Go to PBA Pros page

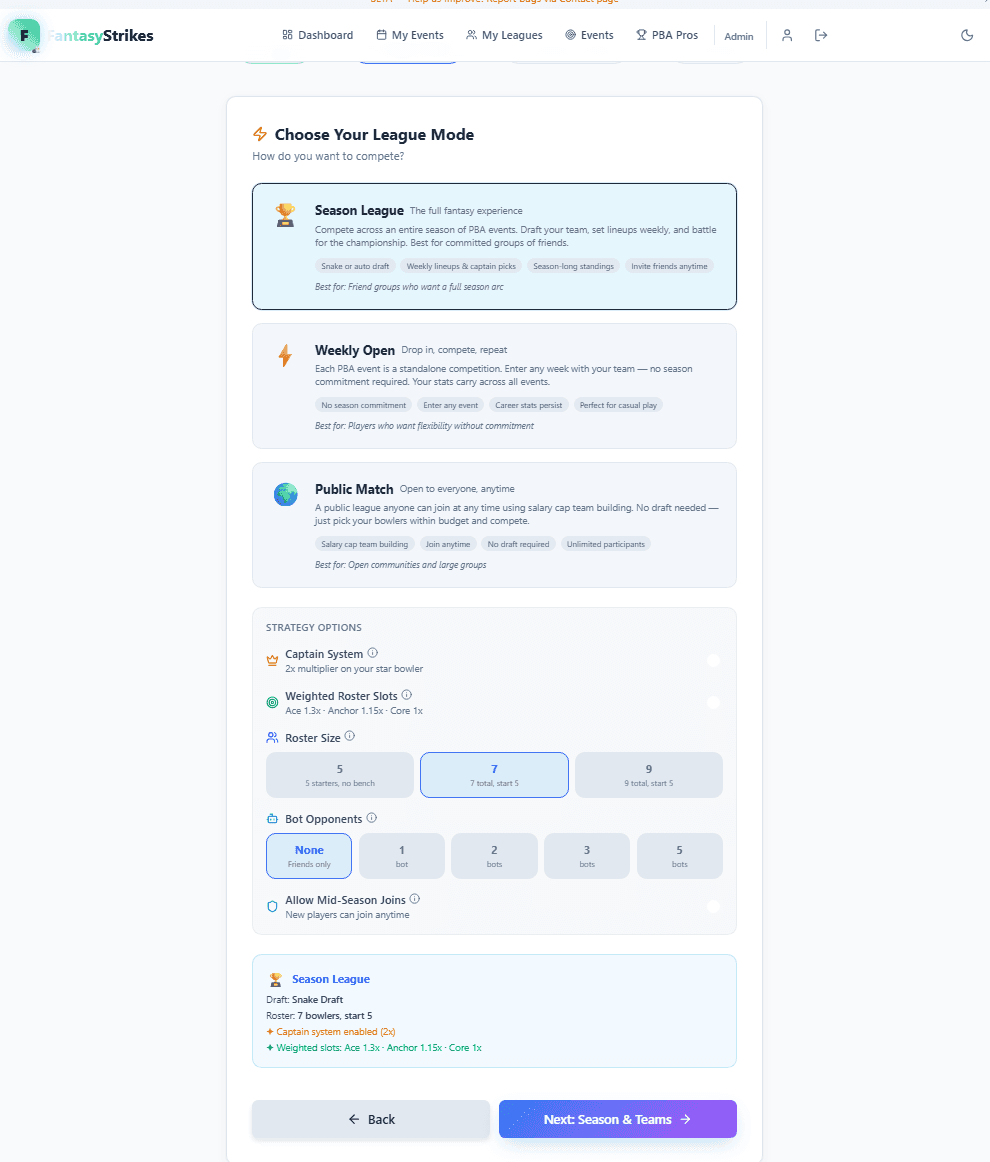(x=667, y=35)
